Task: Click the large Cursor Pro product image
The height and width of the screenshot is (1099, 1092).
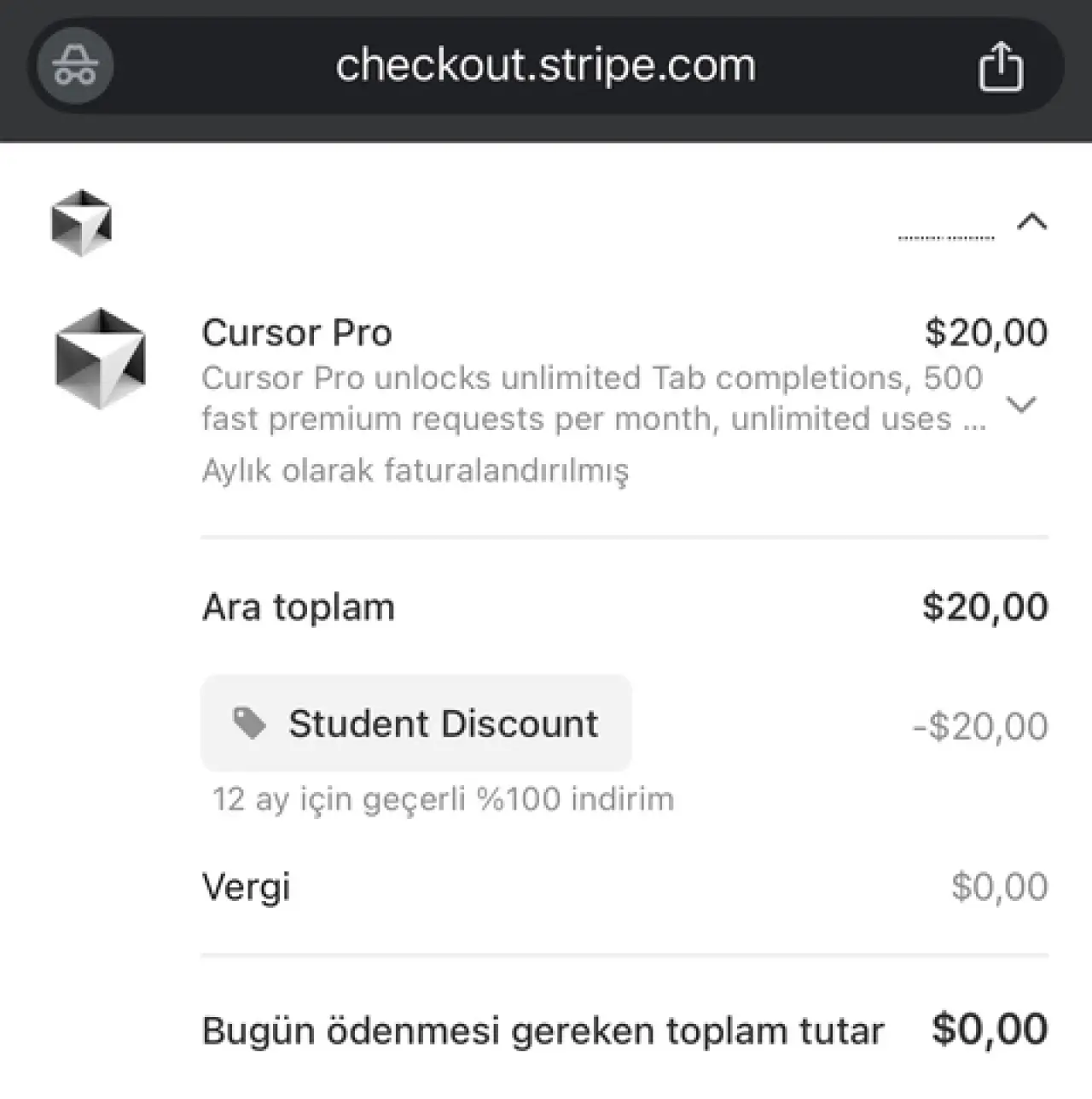Action: pyautogui.click(x=101, y=358)
